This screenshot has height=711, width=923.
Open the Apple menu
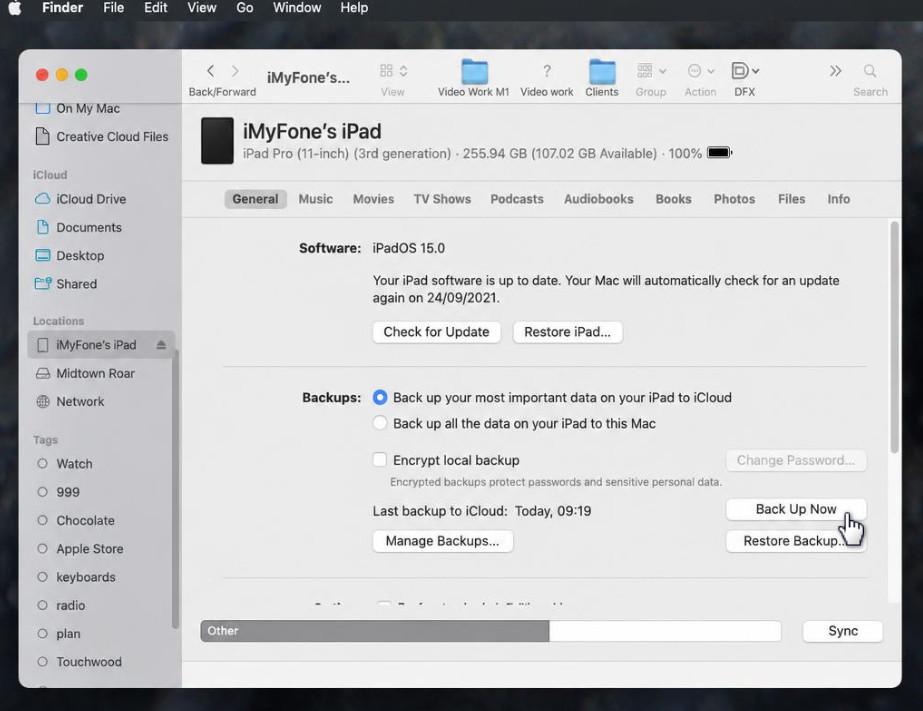click(x=15, y=8)
